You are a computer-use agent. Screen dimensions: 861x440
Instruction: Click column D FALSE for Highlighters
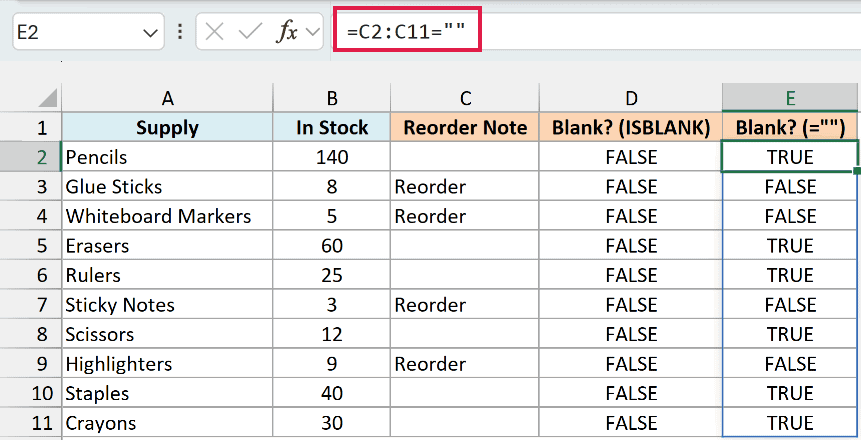pos(631,364)
